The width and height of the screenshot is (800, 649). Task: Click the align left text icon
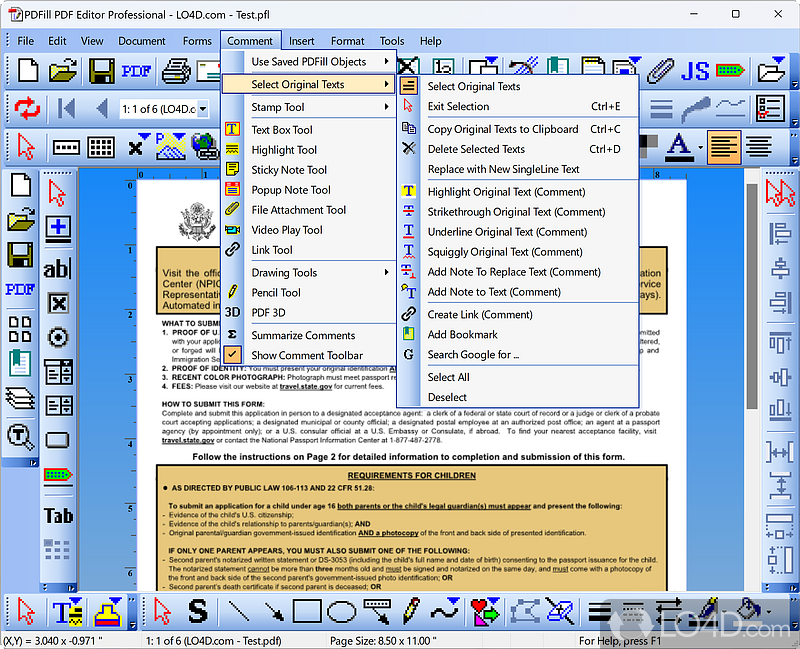[723, 147]
